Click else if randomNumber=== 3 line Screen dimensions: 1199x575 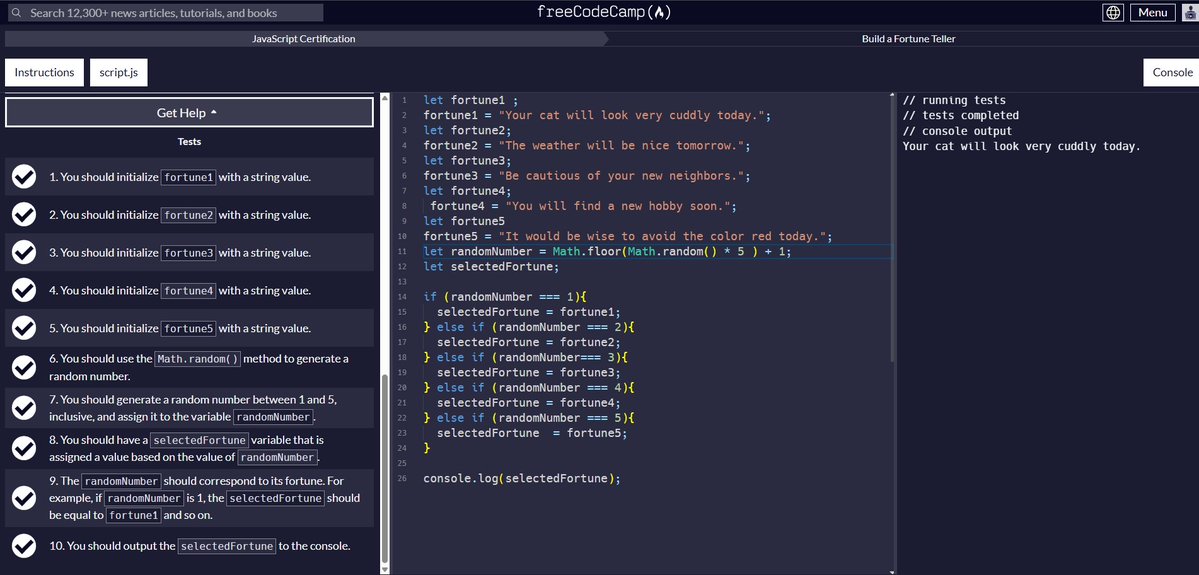click(526, 357)
